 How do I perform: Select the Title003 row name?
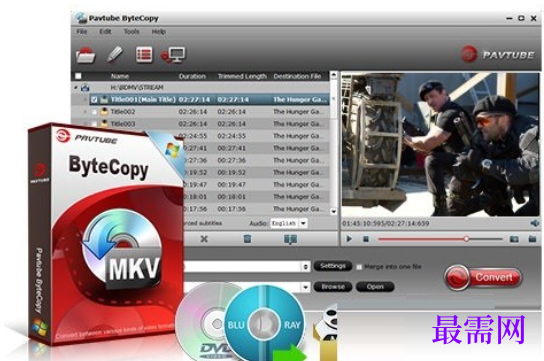(x=123, y=124)
